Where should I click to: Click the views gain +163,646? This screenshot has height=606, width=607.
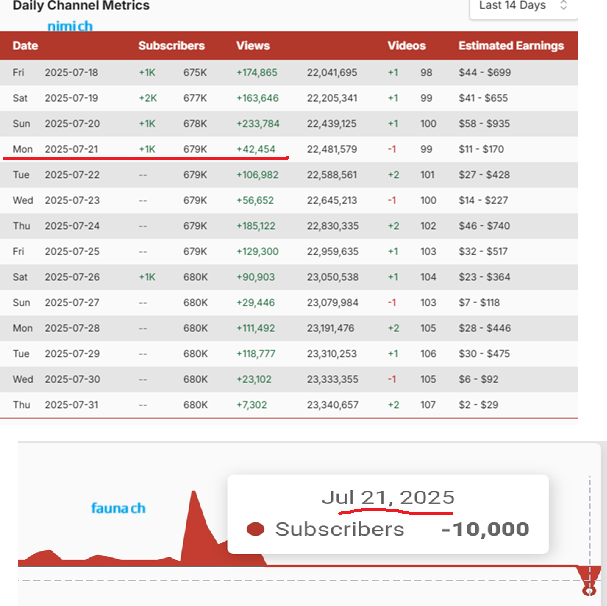point(257,98)
